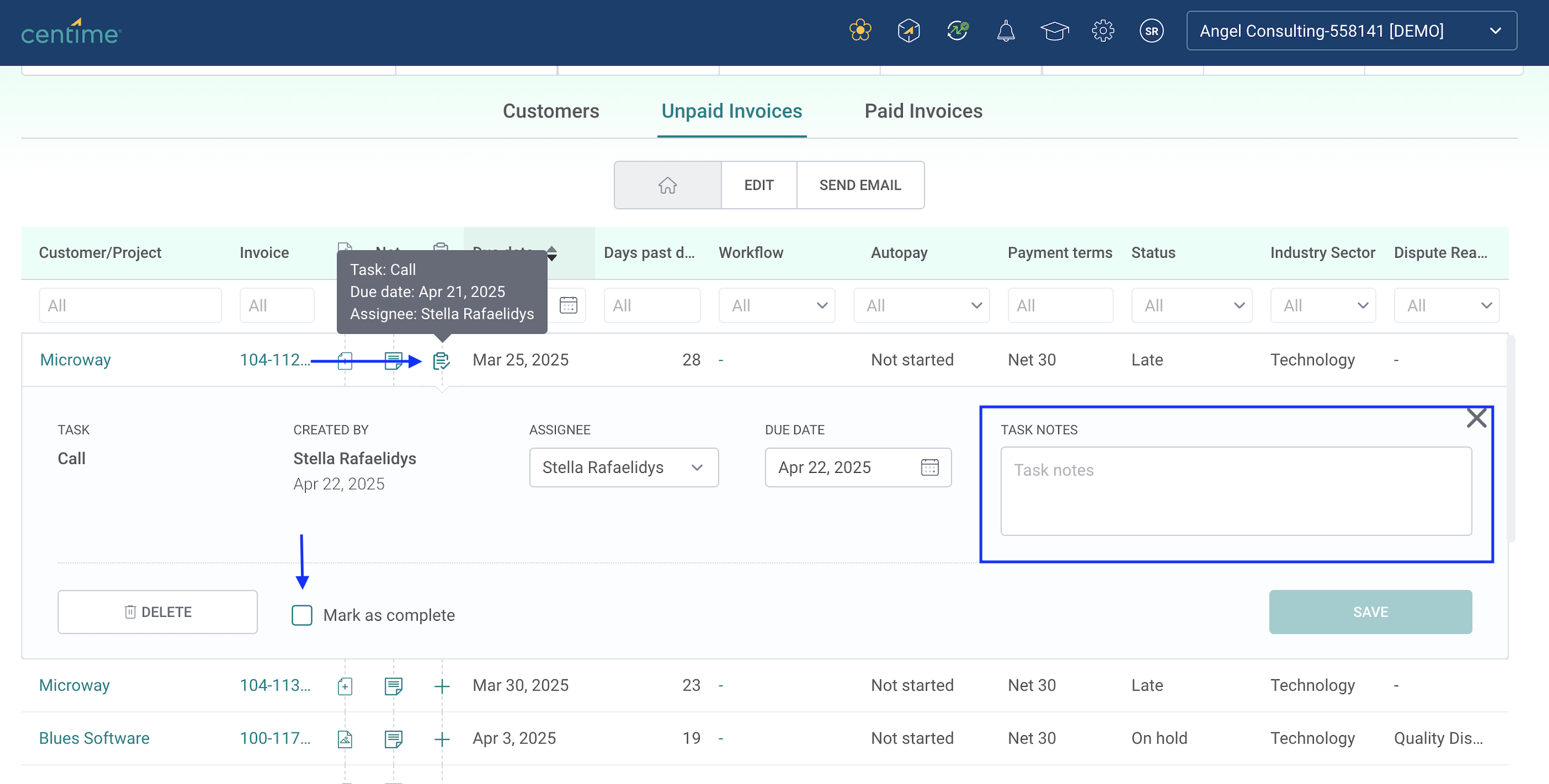This screenshot has height=784, width=1549.
Task: Click Quality Dis... dispute reason cell
Action: [x=1438, y=738]
